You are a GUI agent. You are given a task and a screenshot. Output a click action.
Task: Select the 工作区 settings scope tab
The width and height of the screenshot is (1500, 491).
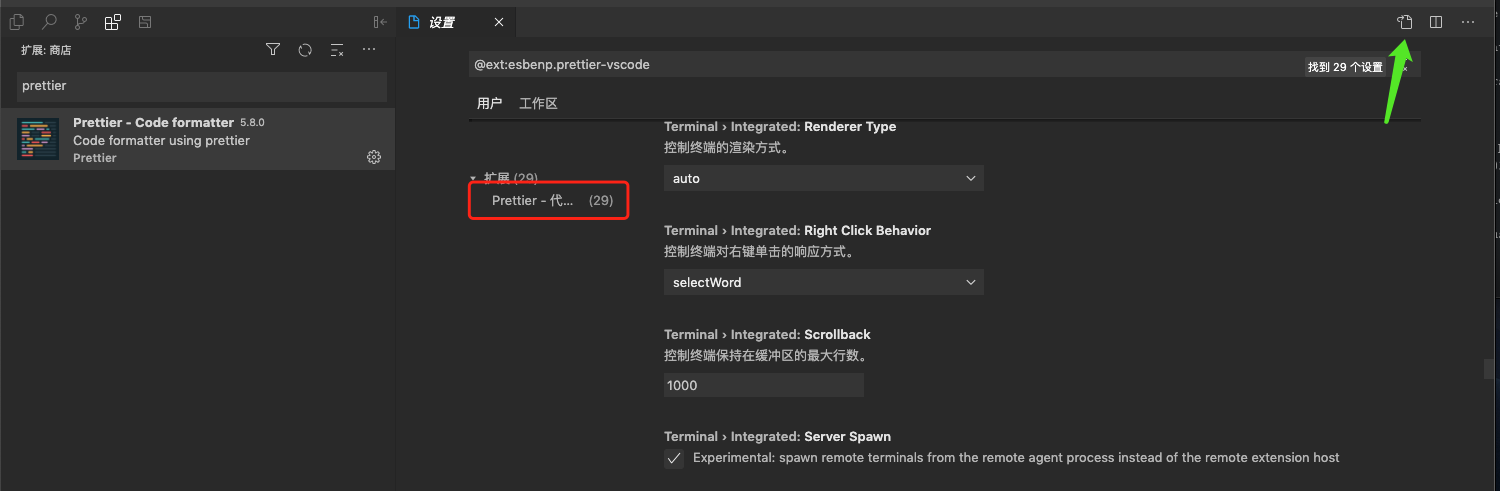tap(538, 103)
